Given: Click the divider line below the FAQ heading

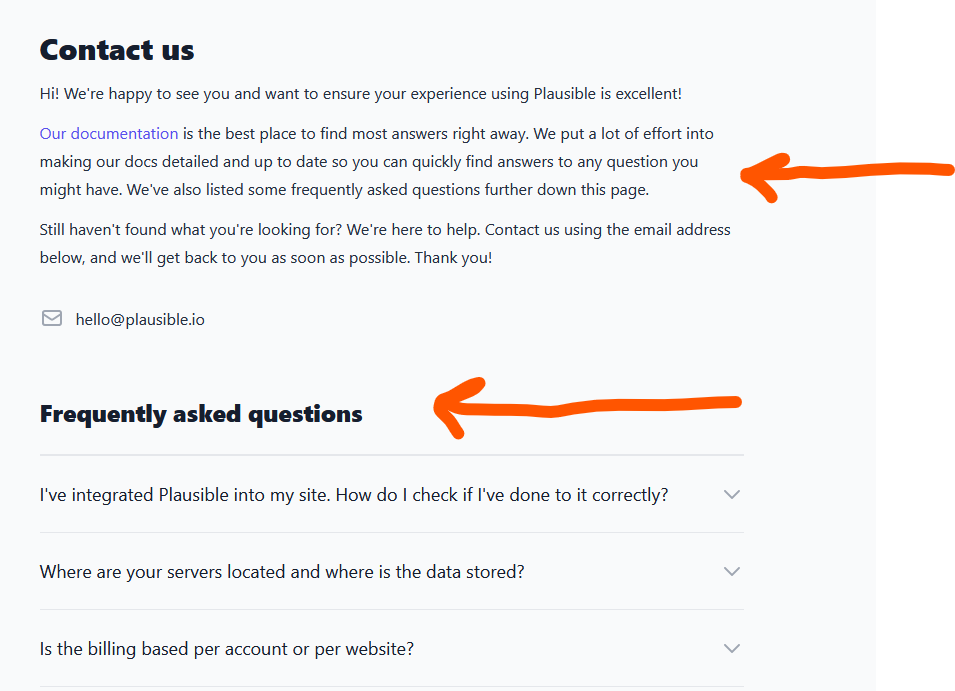Looking at the screenshot, I should coord(391,455).
